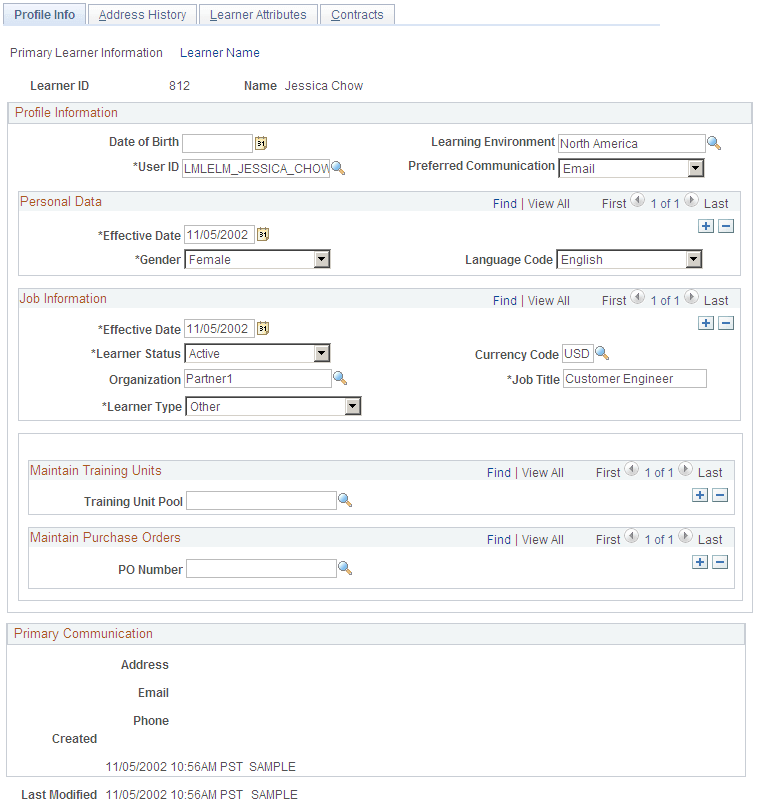Open the Preferred Communication dropdown
The image size is (758, 804).
coord(697,168)
